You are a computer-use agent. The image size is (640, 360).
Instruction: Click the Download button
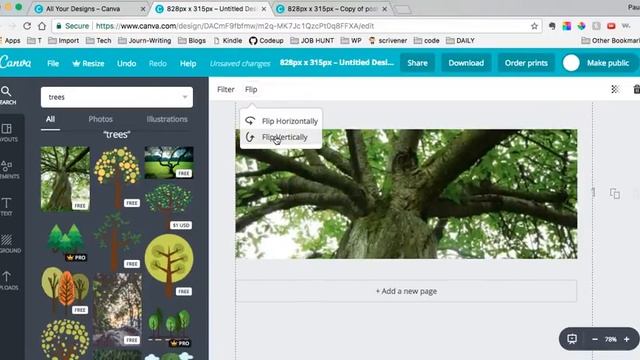tap(466, 63)
